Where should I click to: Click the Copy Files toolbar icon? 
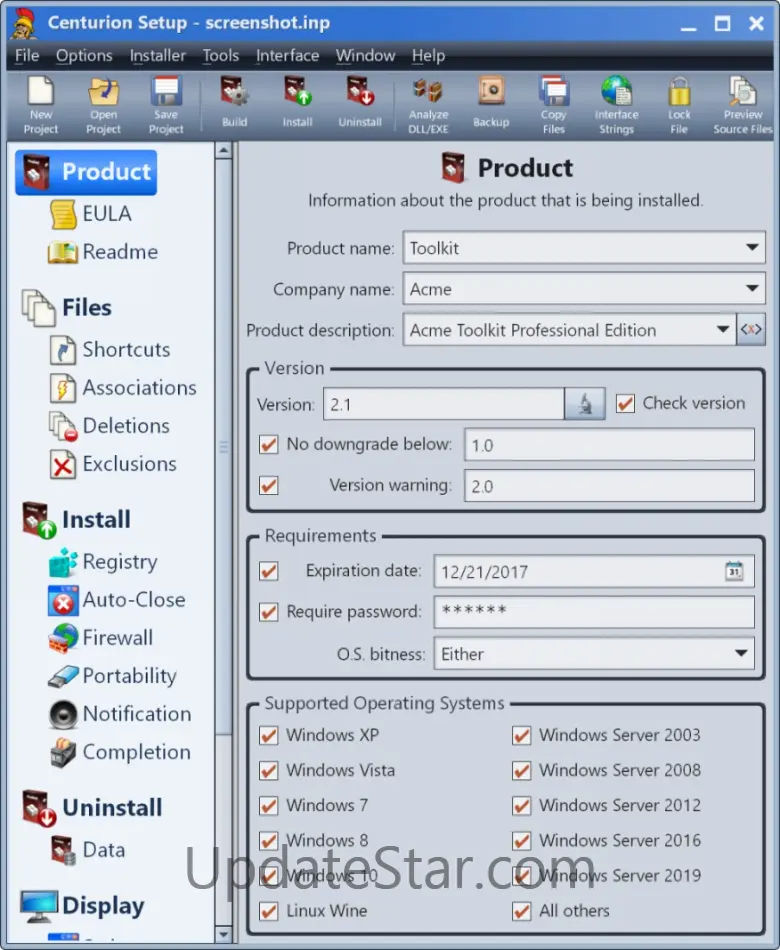[553, 105]
